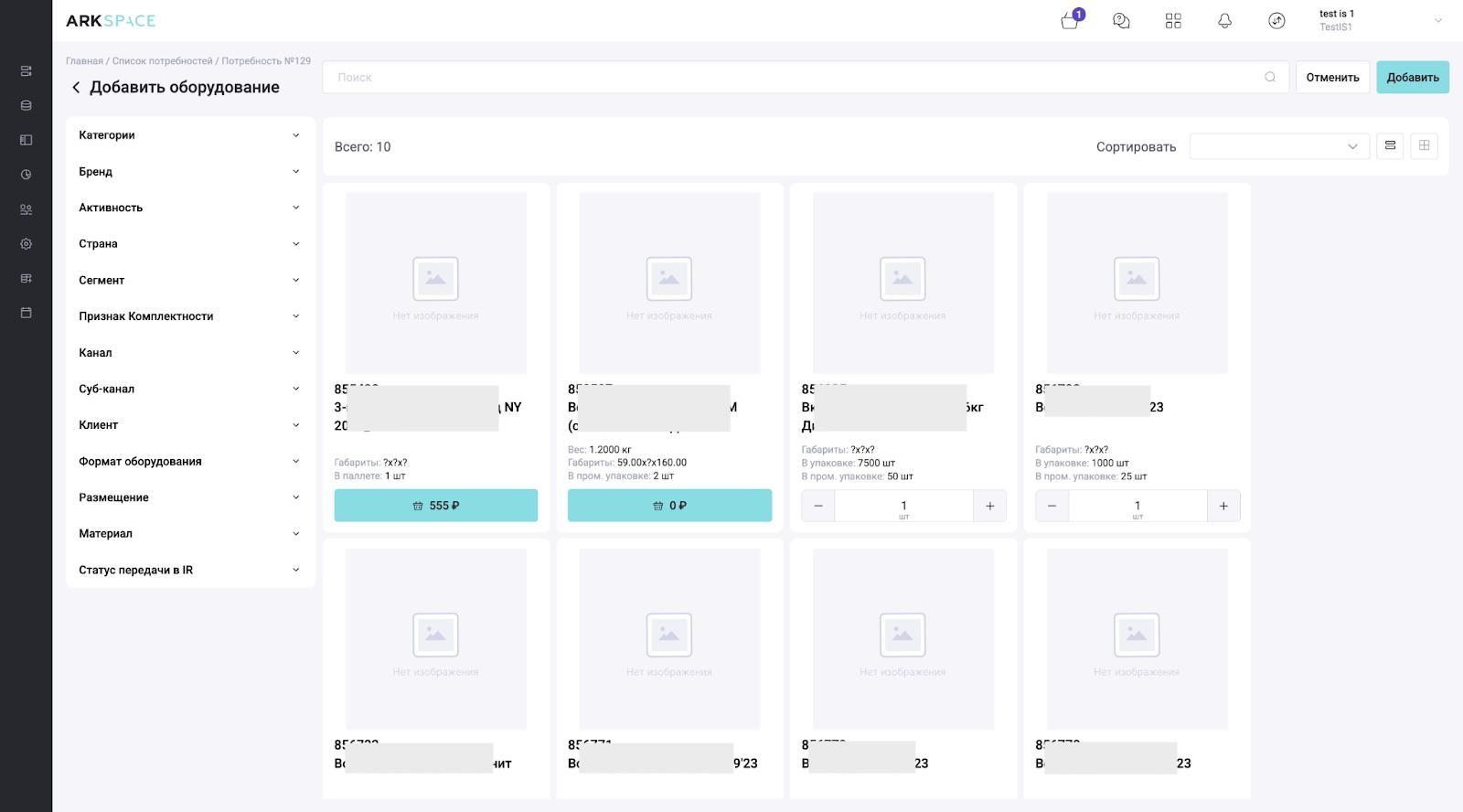Click the Список потребностей breadcrumb link
This screenshot has height=812, width=1463.
coord(162,61)
